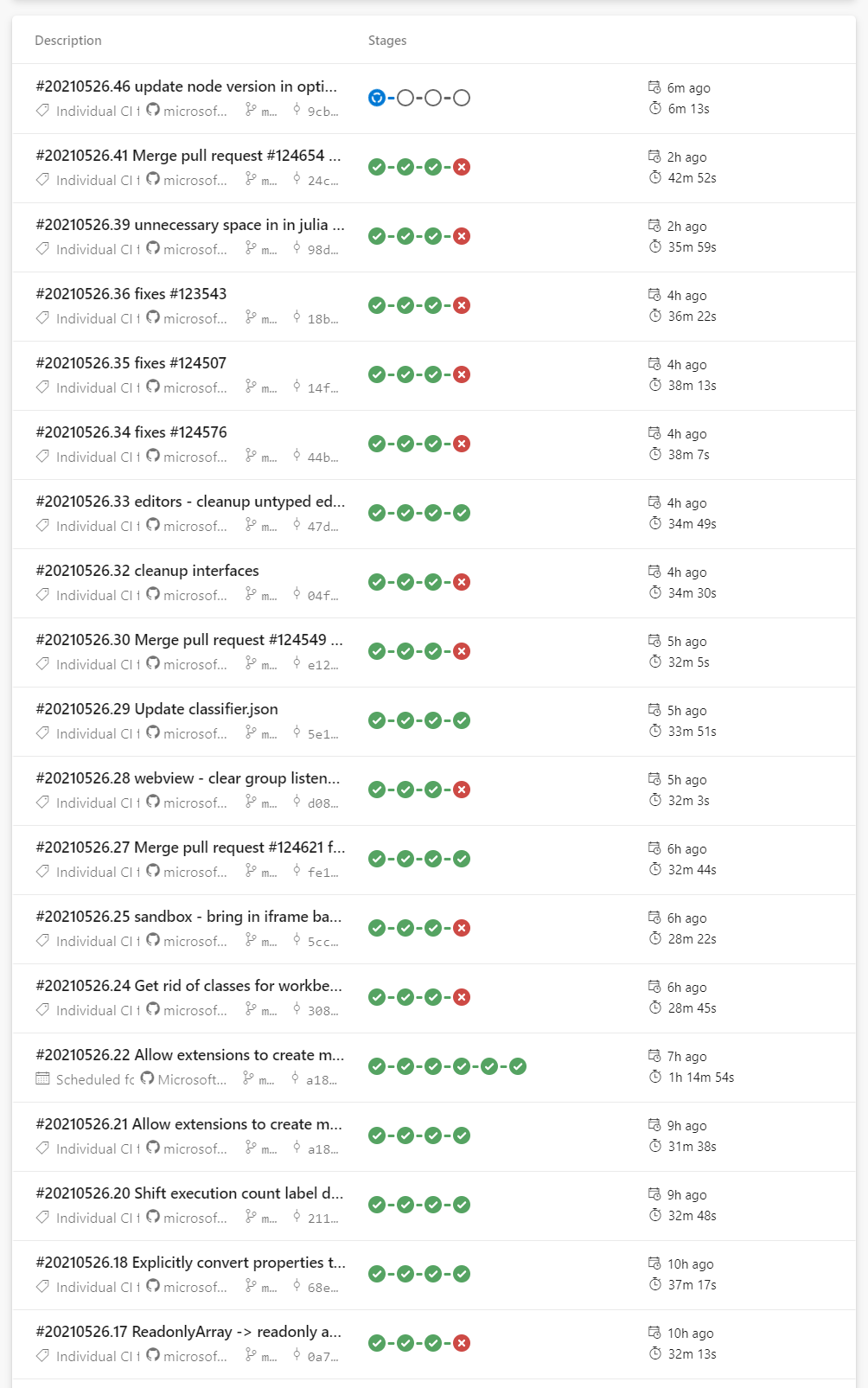Click the failed stage icon of run #20210526.30

pos(462,651)
